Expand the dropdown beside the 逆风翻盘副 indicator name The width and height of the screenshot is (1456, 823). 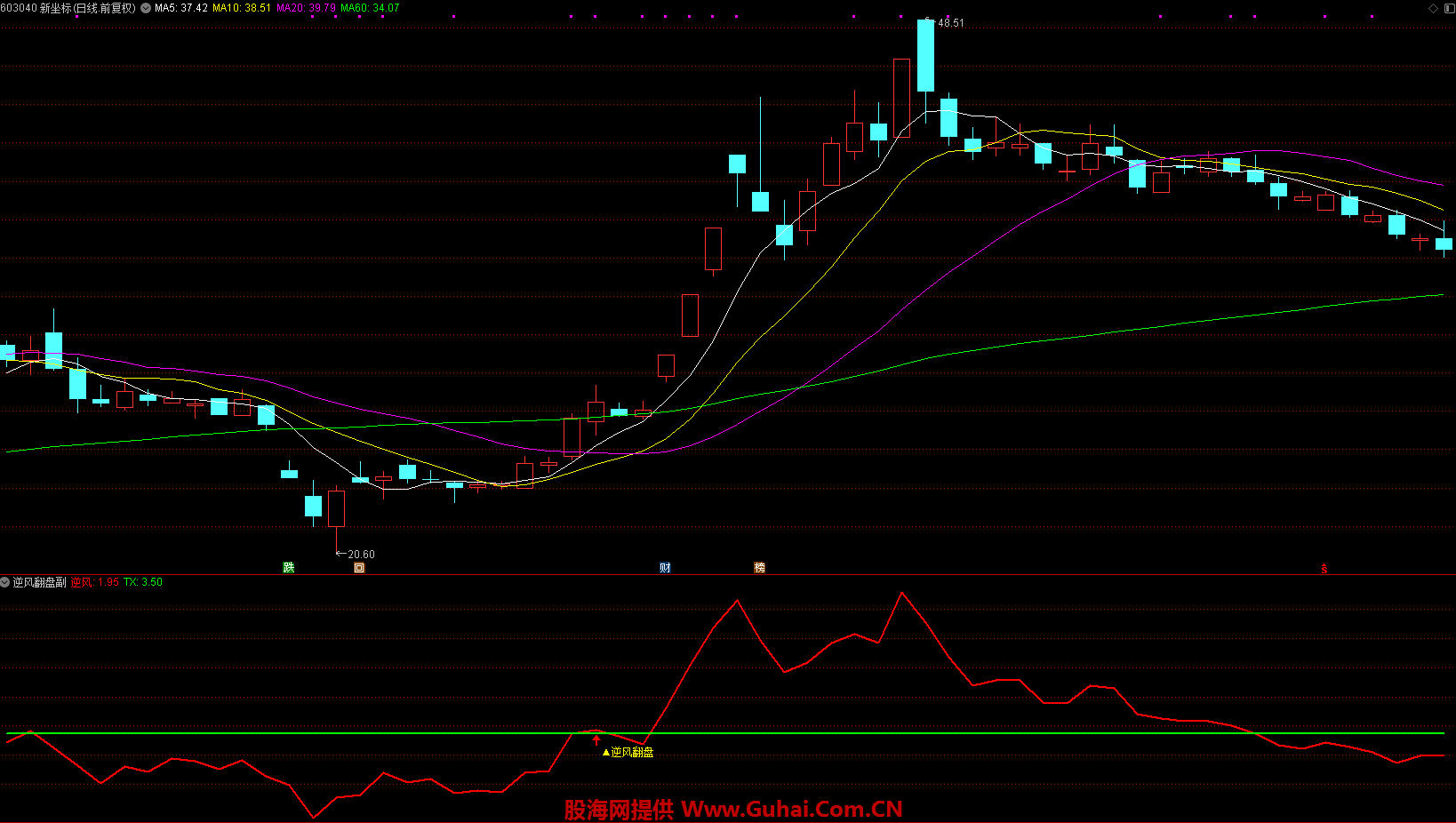pyautogui.click(x=5, y=582)
